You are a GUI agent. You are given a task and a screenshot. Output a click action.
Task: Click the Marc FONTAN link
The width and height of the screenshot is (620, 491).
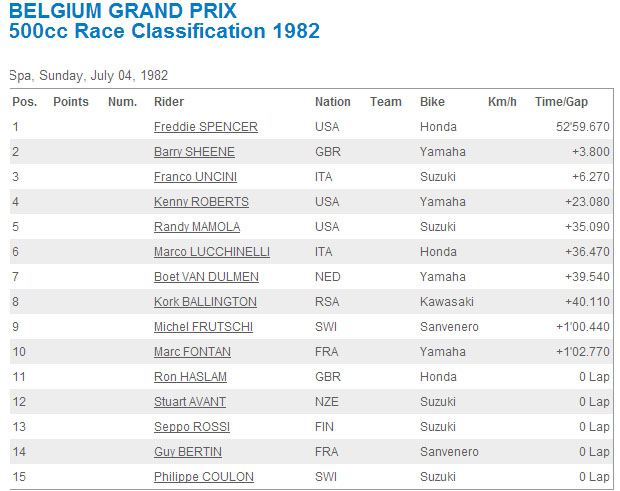click(x=192, y=352)
